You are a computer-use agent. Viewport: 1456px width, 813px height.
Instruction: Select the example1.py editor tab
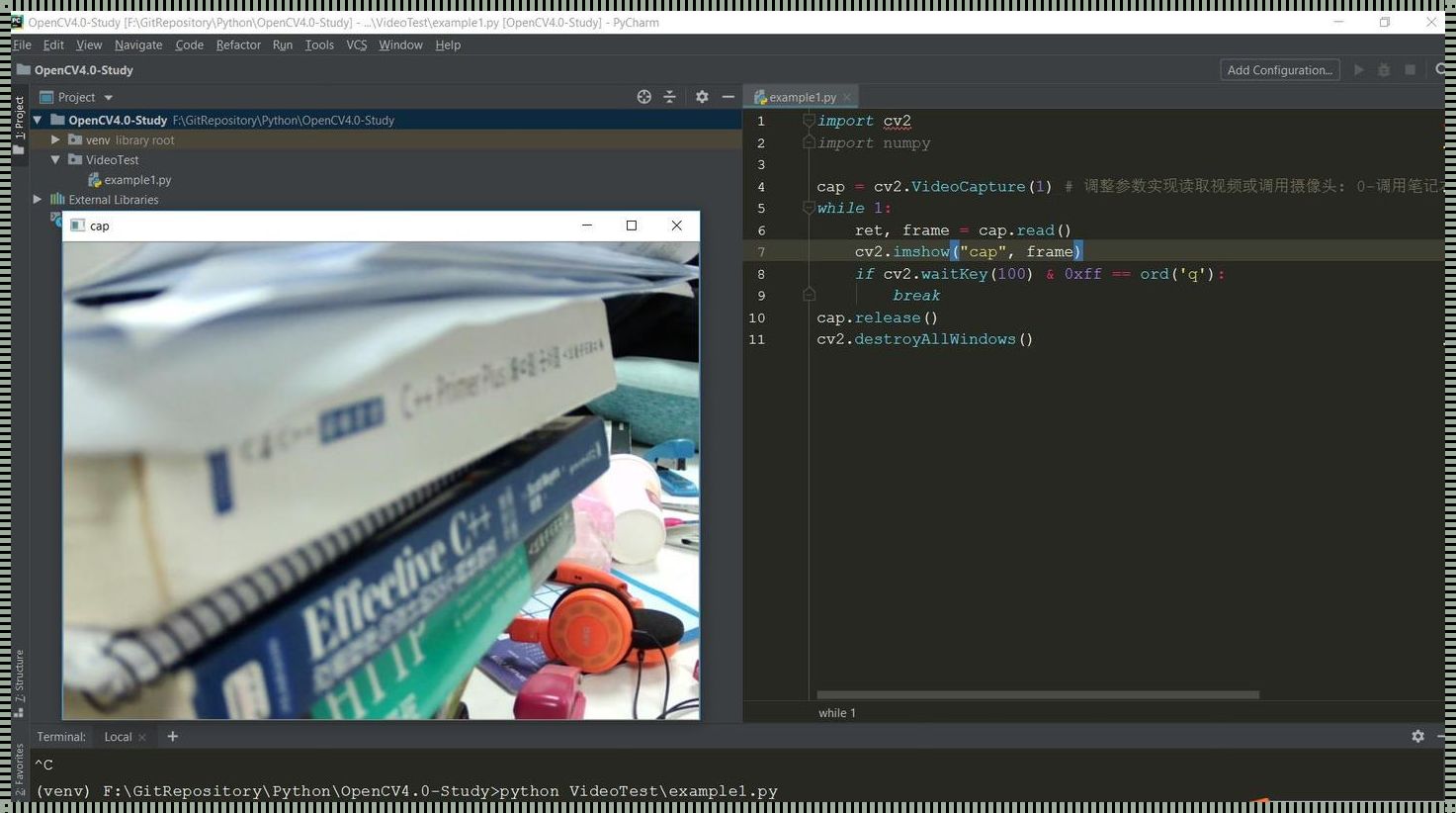point(801,97)
